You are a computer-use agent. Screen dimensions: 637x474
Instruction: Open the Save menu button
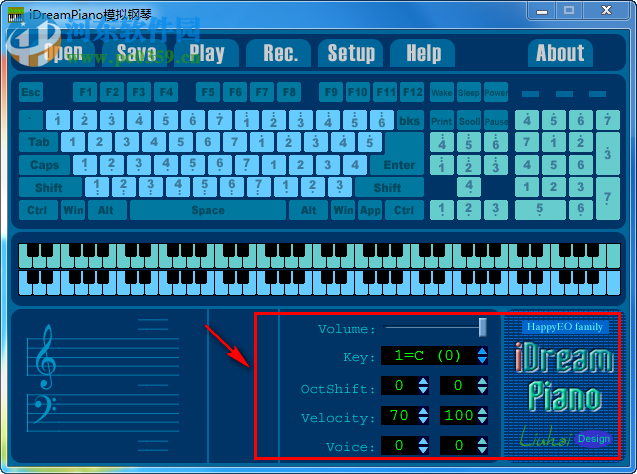(x=136, y=53)
